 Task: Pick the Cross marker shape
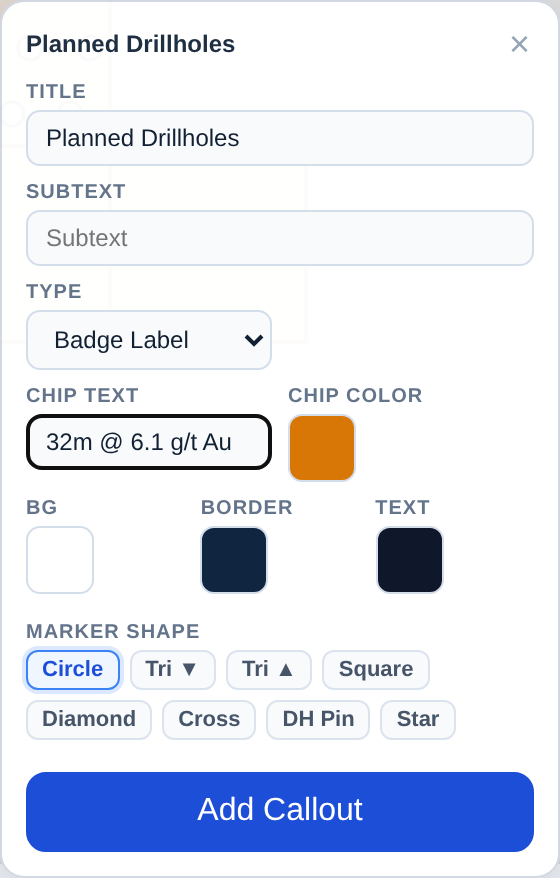tap(209, 720)
